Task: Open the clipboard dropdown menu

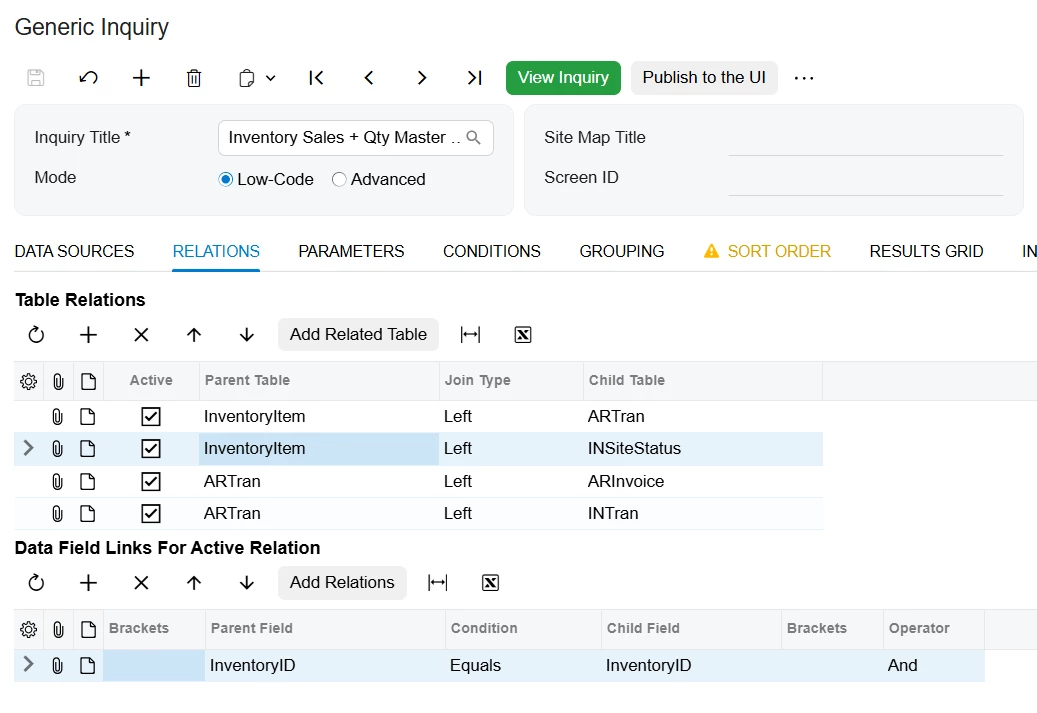Action: [x=257, y=78]
